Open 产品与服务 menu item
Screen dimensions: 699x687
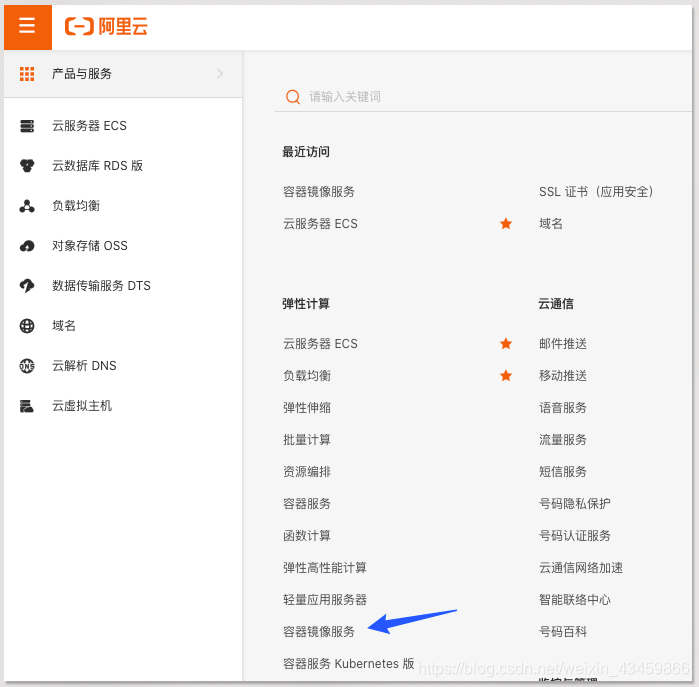pyautogui.click(x=123, y=74)
